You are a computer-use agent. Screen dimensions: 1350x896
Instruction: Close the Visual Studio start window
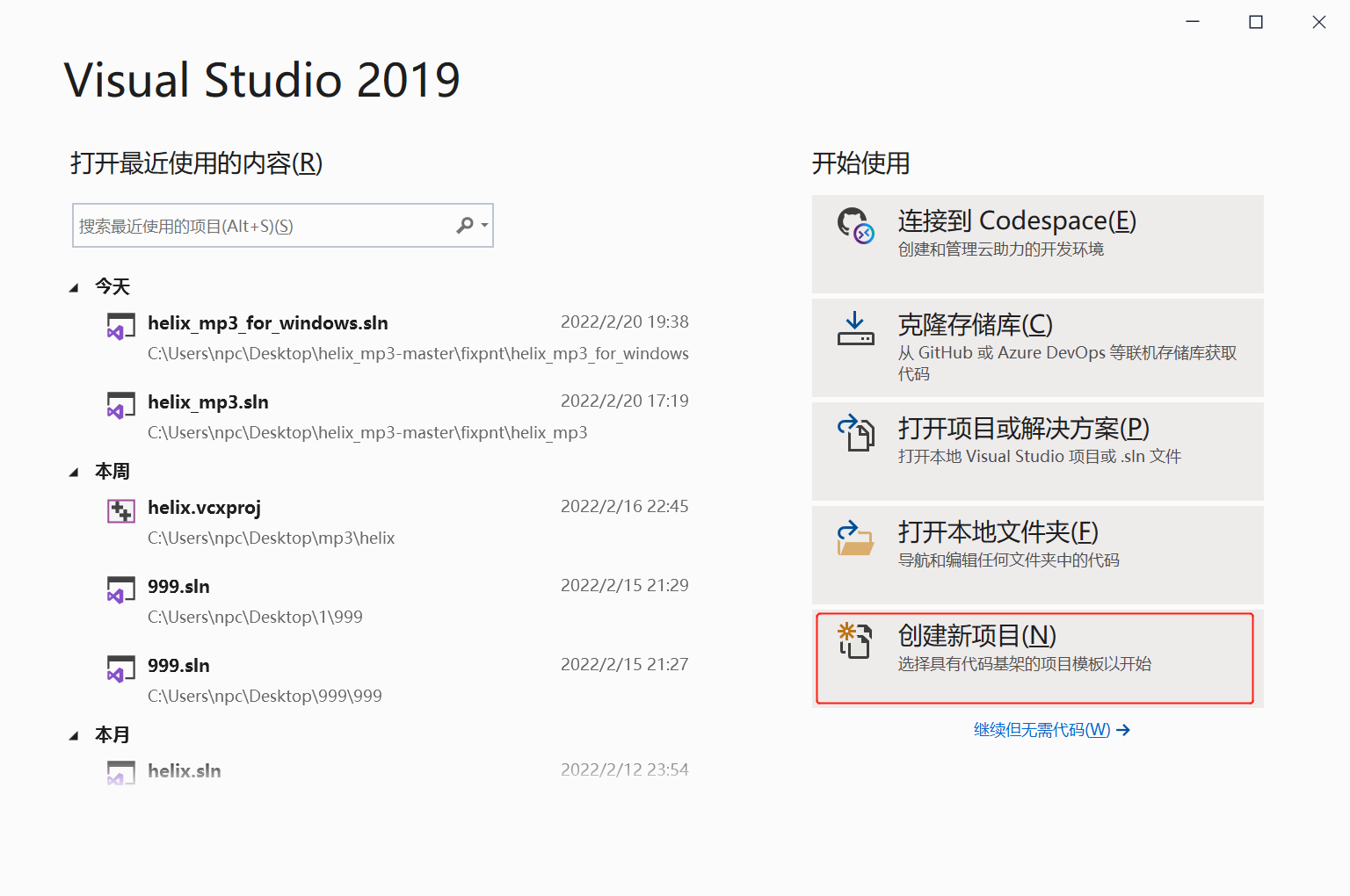coord(1319,22)
